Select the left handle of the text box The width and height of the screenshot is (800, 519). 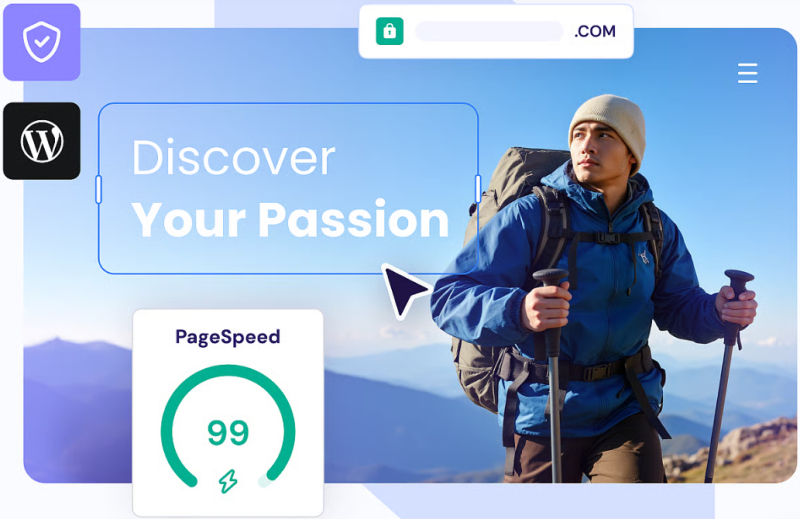(98, 189)
